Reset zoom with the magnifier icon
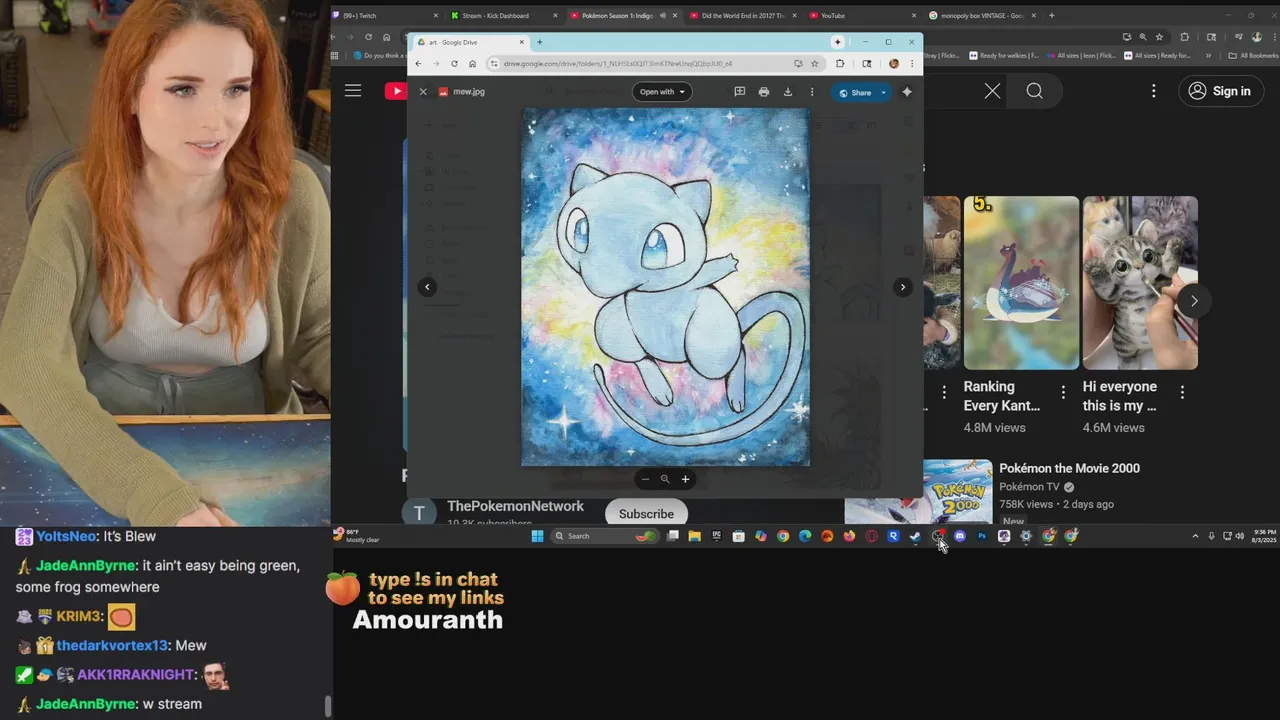This screenshot has width=1280, height=720. click(665, 479)
